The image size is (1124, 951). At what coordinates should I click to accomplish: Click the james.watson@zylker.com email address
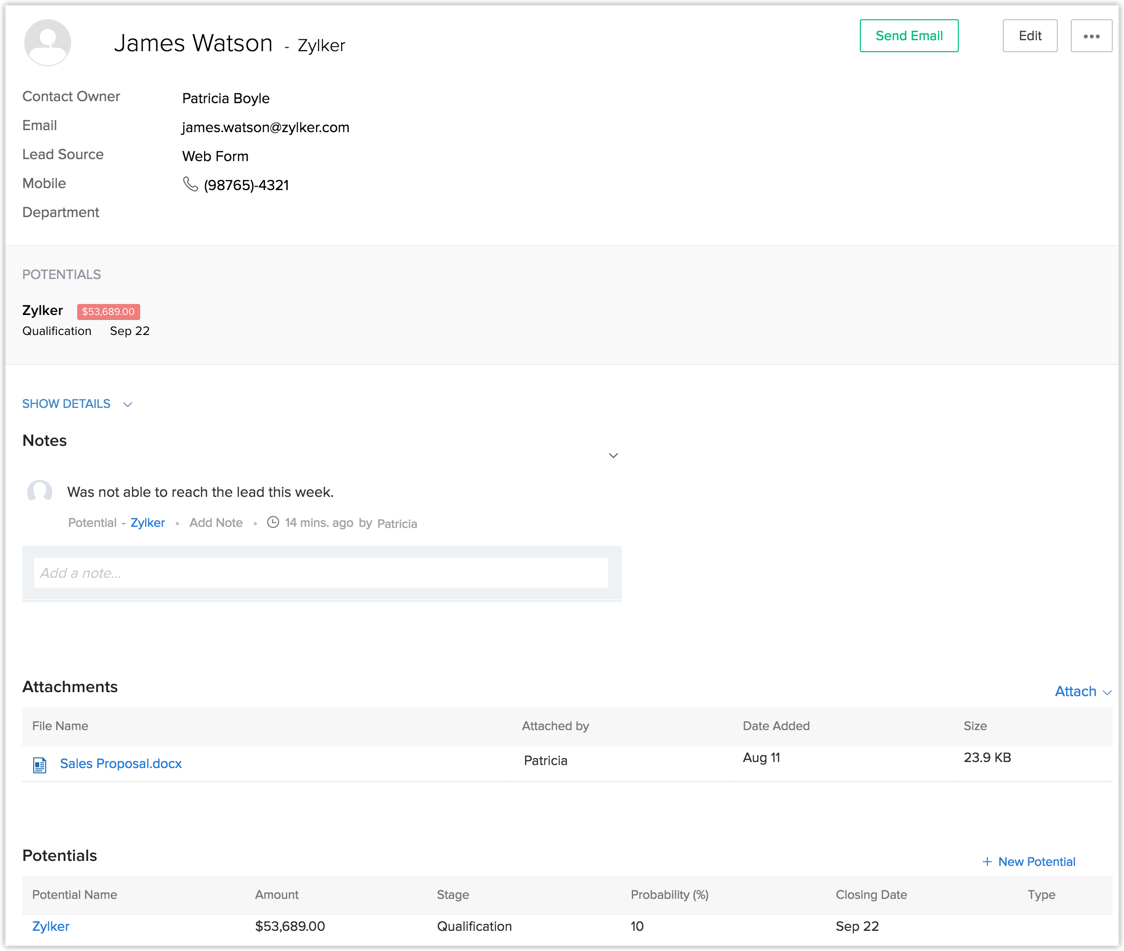(x=265, y=128)
